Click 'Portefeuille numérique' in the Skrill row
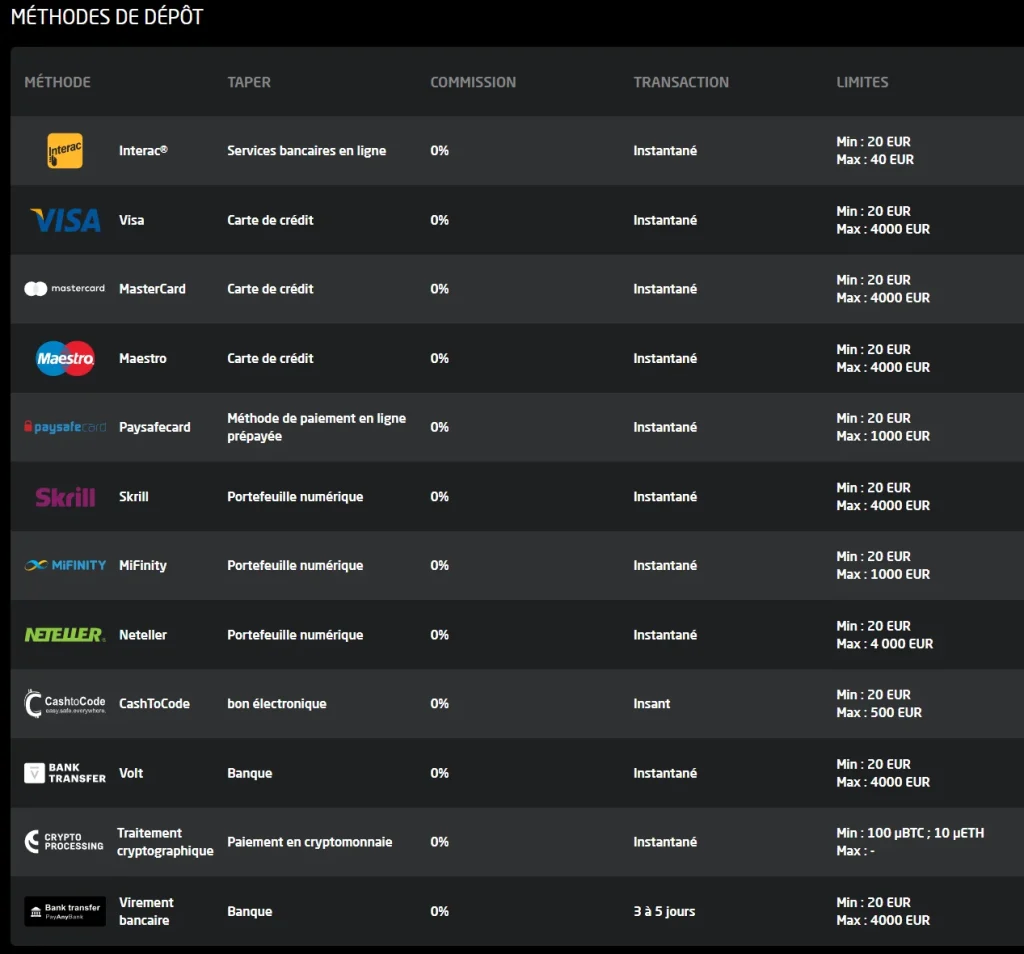 point(295,497)
